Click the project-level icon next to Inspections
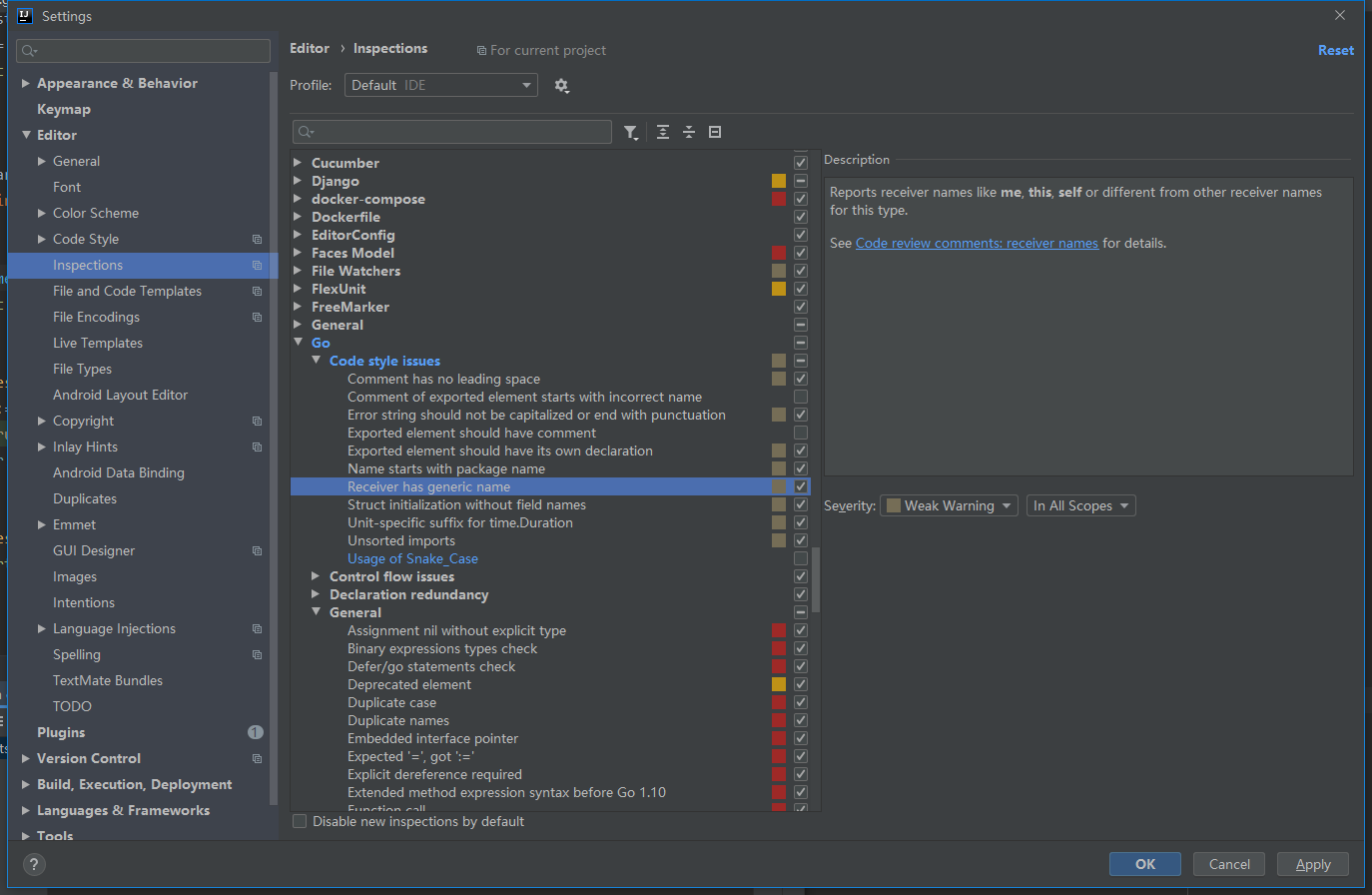1372x895 pixels. click(257, 266)
